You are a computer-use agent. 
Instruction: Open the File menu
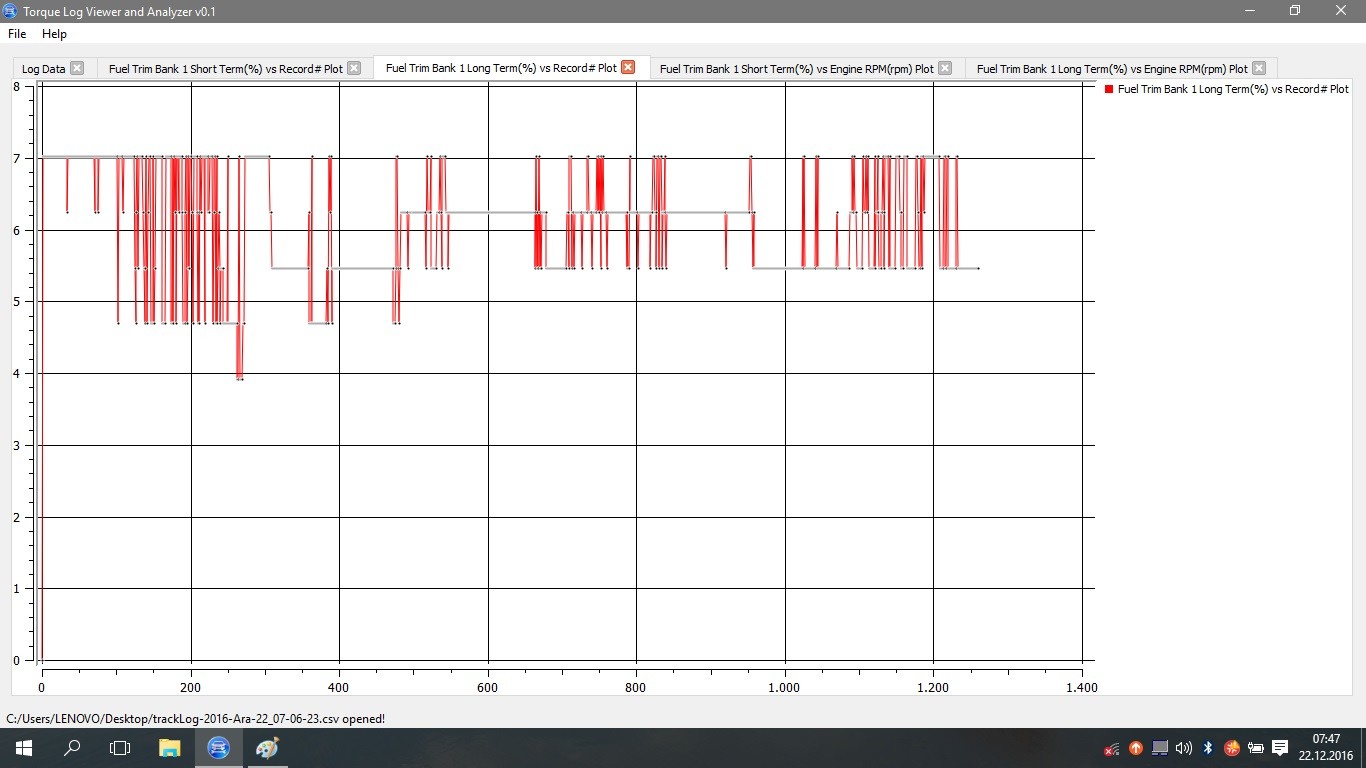pos(17,34)
